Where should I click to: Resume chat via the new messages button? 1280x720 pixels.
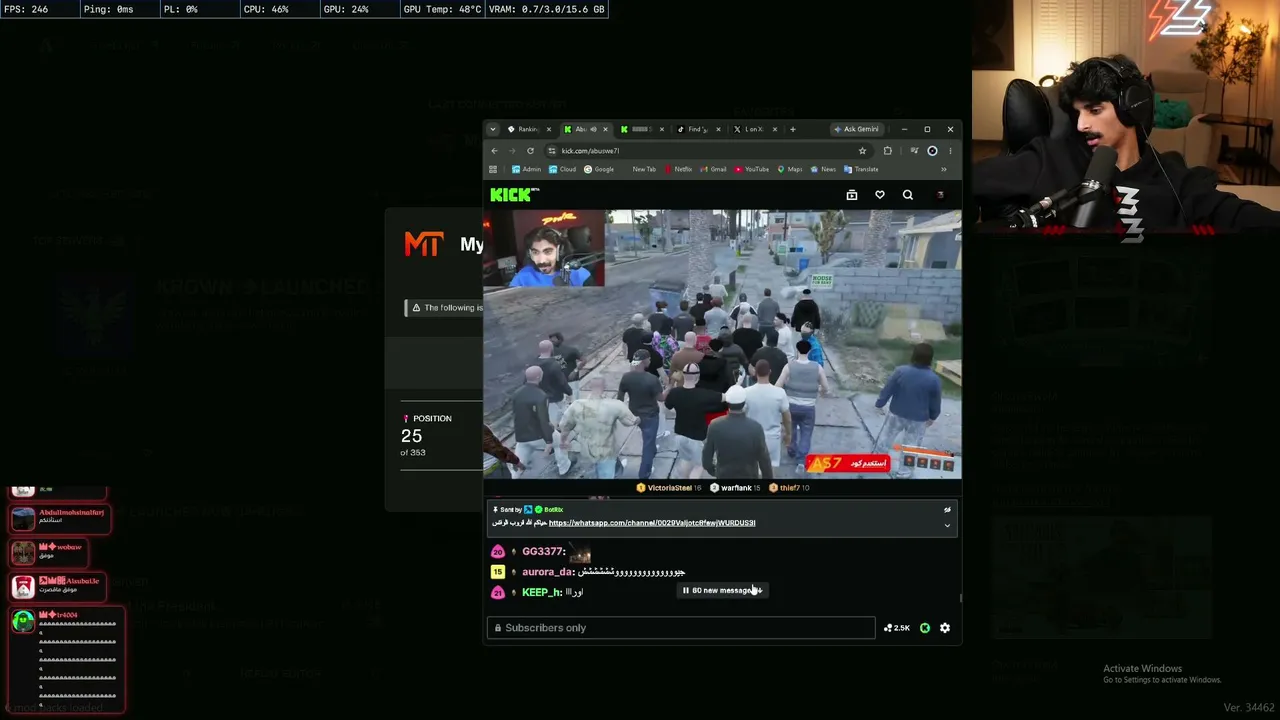[x=723, y=591]
